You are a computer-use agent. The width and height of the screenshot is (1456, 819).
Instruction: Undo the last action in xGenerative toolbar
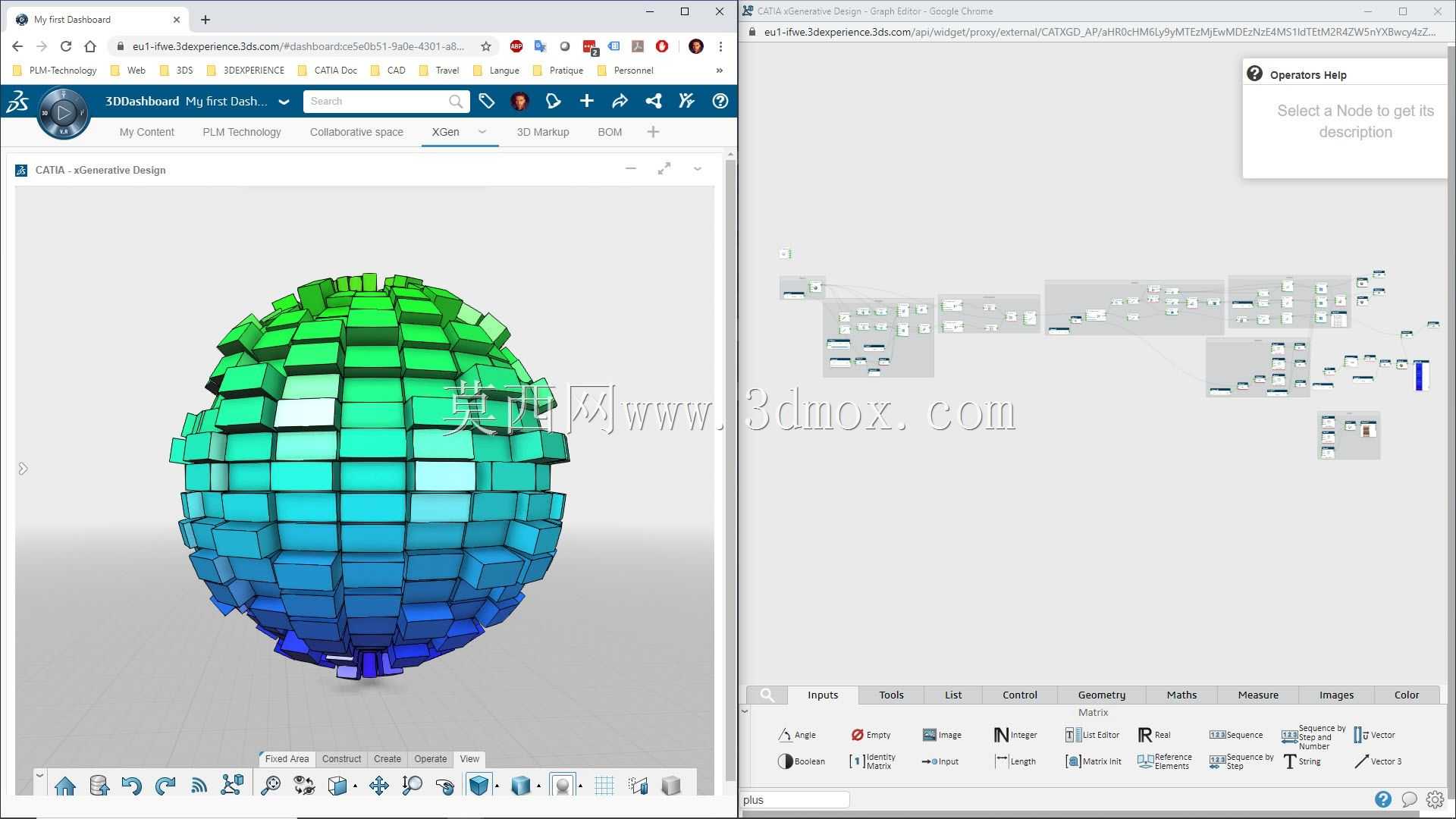(x=132, y=786)
